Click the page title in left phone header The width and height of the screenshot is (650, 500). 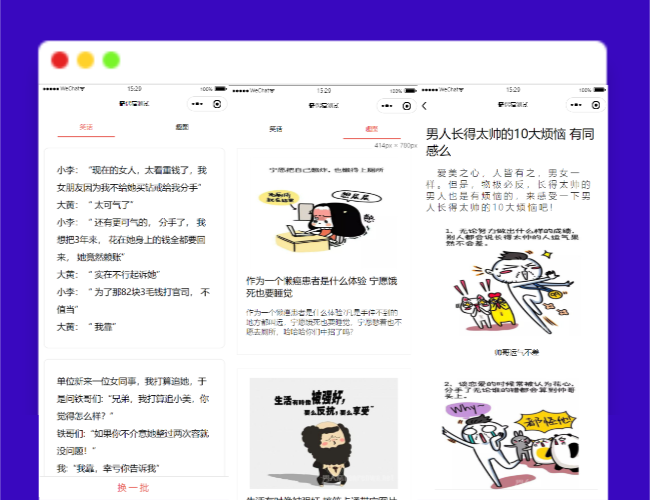134,104
